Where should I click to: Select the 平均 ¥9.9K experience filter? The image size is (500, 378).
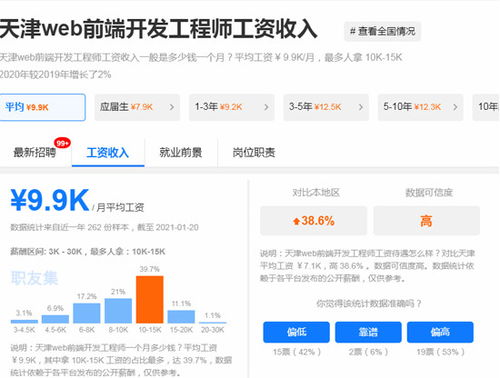[x=42, y=107]
